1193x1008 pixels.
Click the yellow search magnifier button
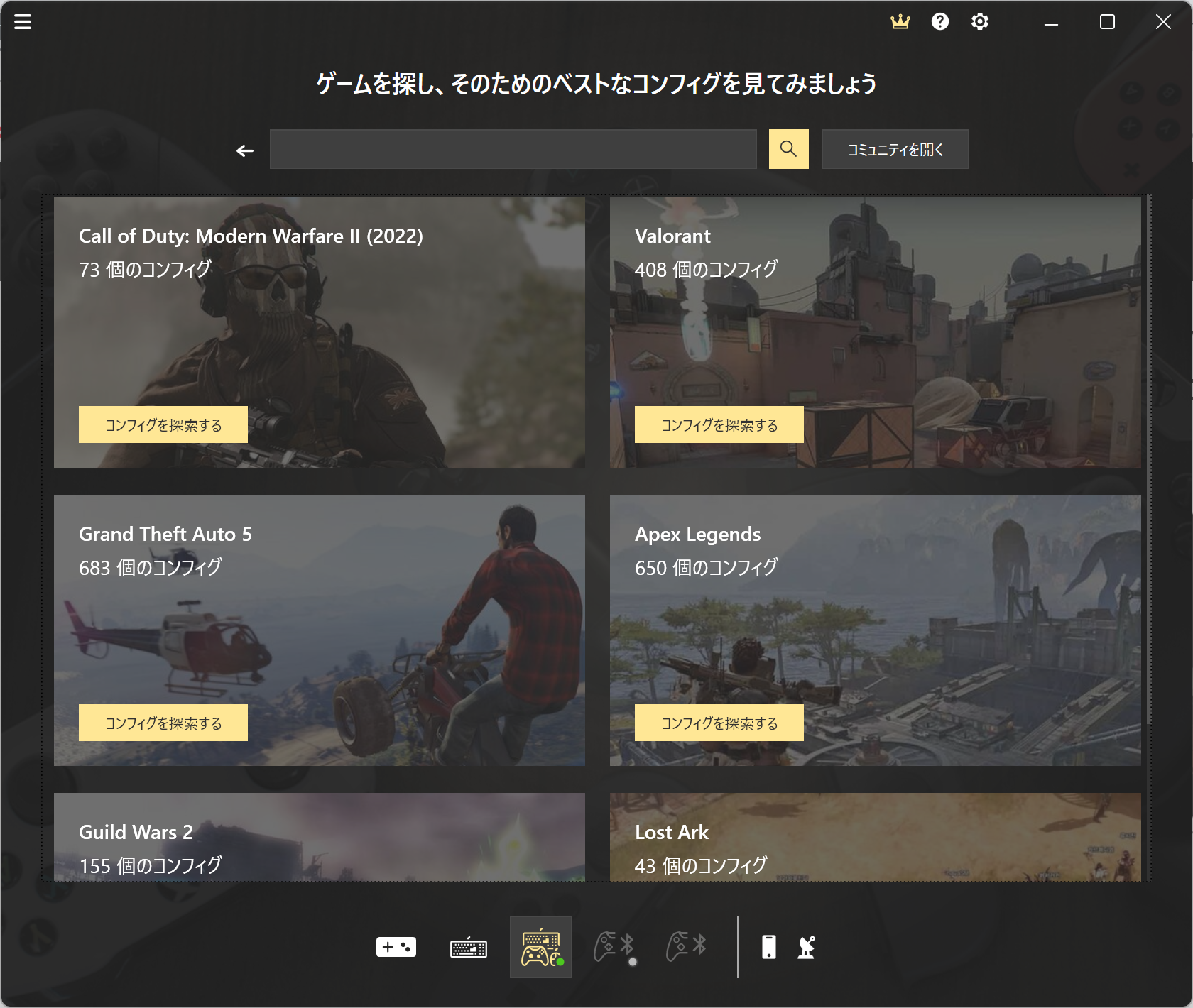click(788, 149)
